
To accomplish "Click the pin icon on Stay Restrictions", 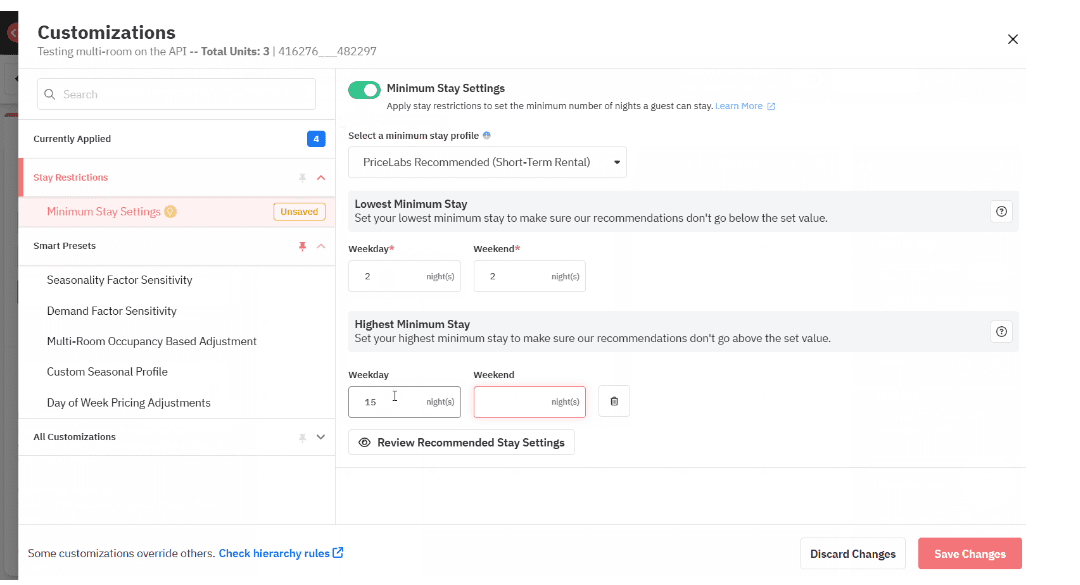I will coord(302,178).
